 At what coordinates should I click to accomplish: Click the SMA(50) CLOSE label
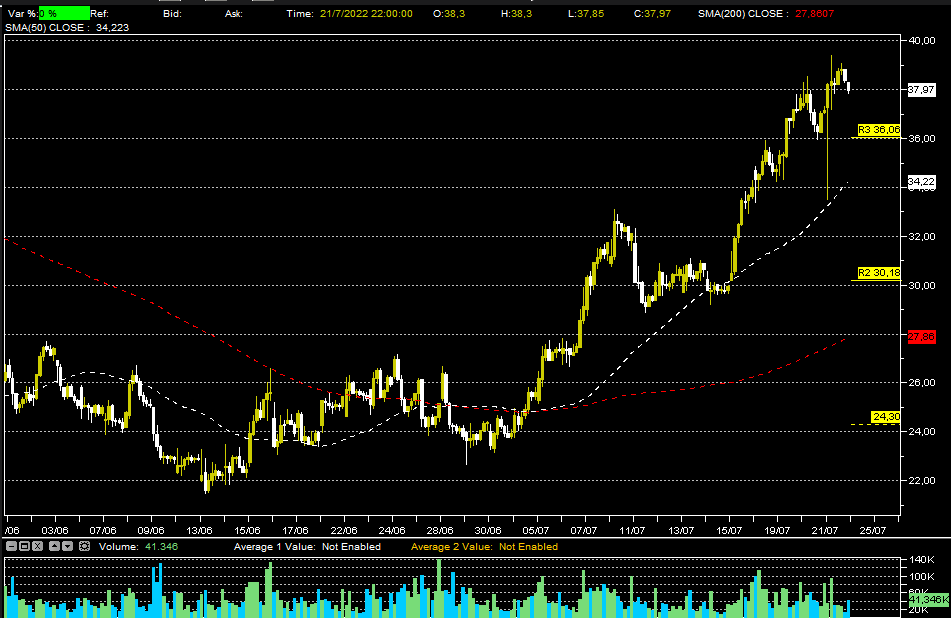(45, 27)
